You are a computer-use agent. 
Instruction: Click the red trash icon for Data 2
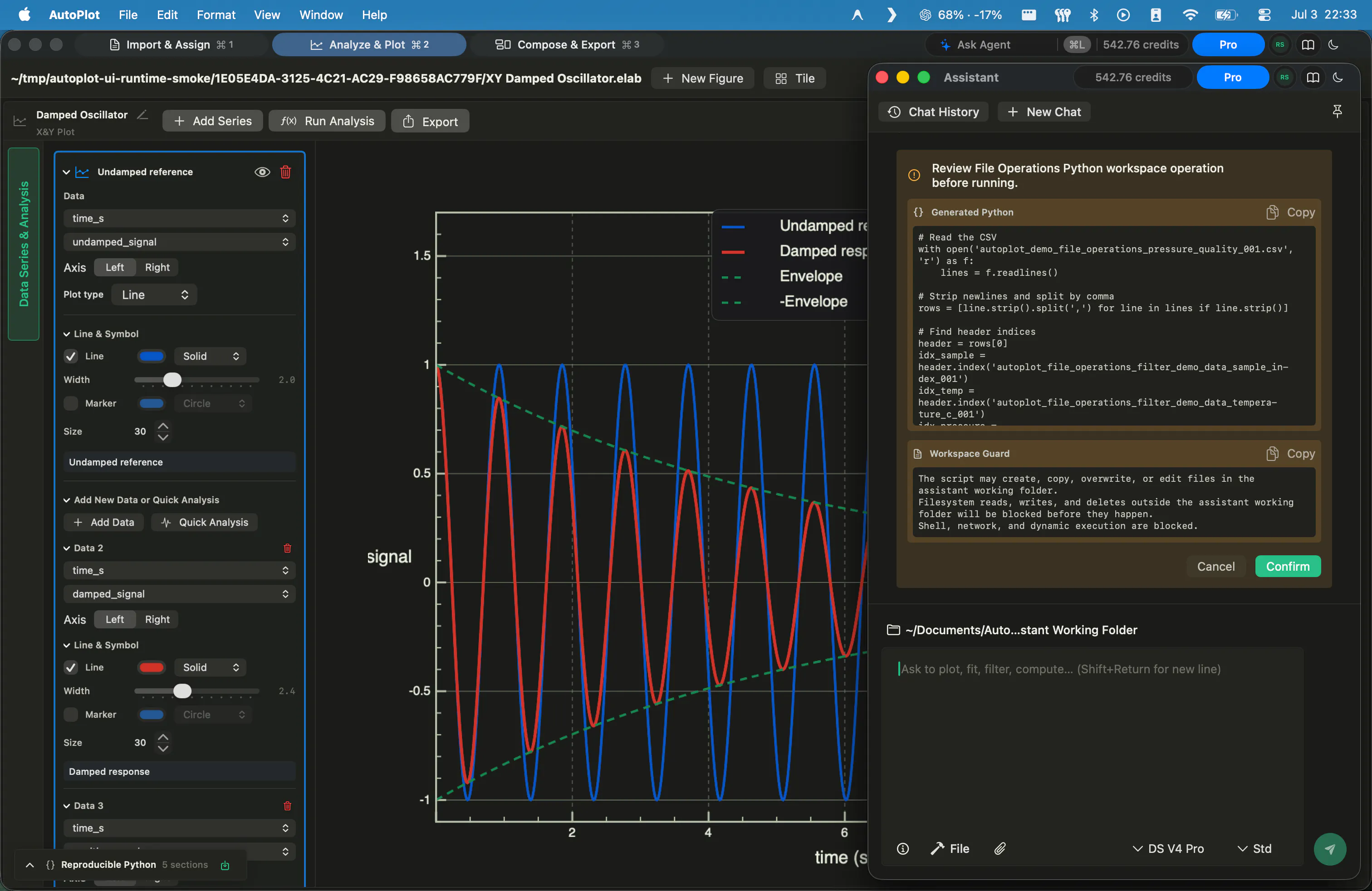tap(287, 548)
